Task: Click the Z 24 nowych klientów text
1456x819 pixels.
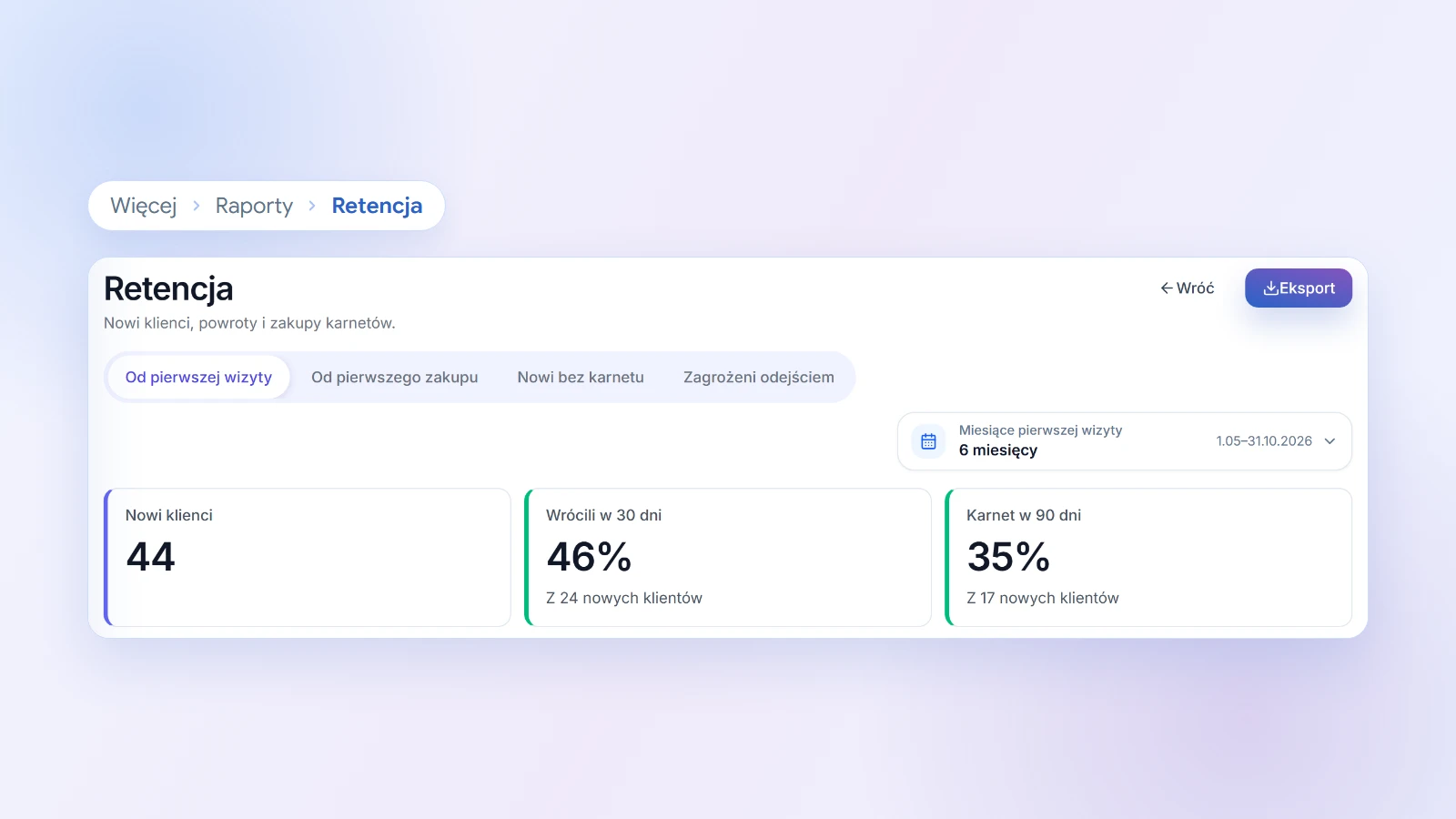Action: point(624,598)
